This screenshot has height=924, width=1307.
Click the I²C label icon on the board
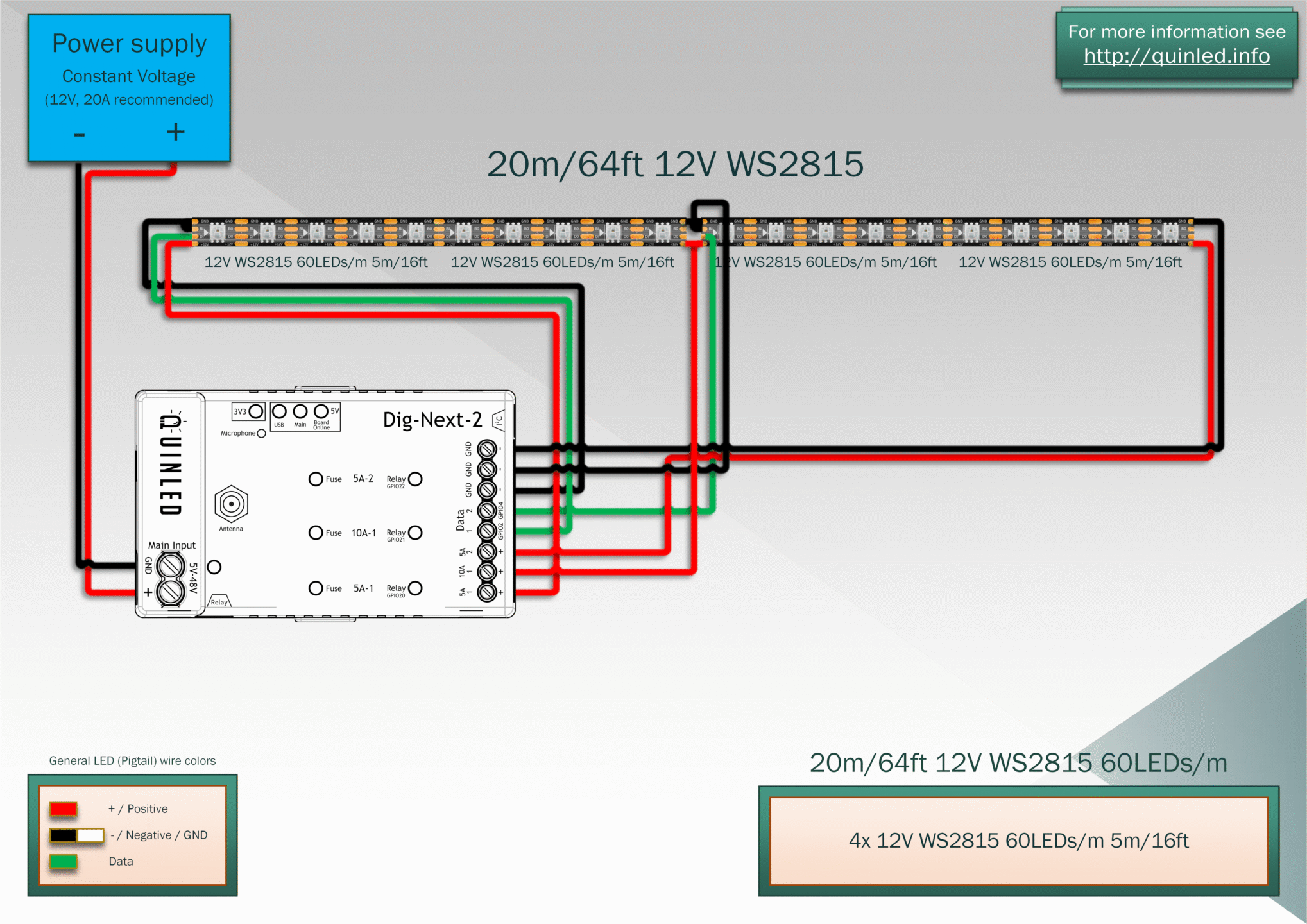coord(499,421)
